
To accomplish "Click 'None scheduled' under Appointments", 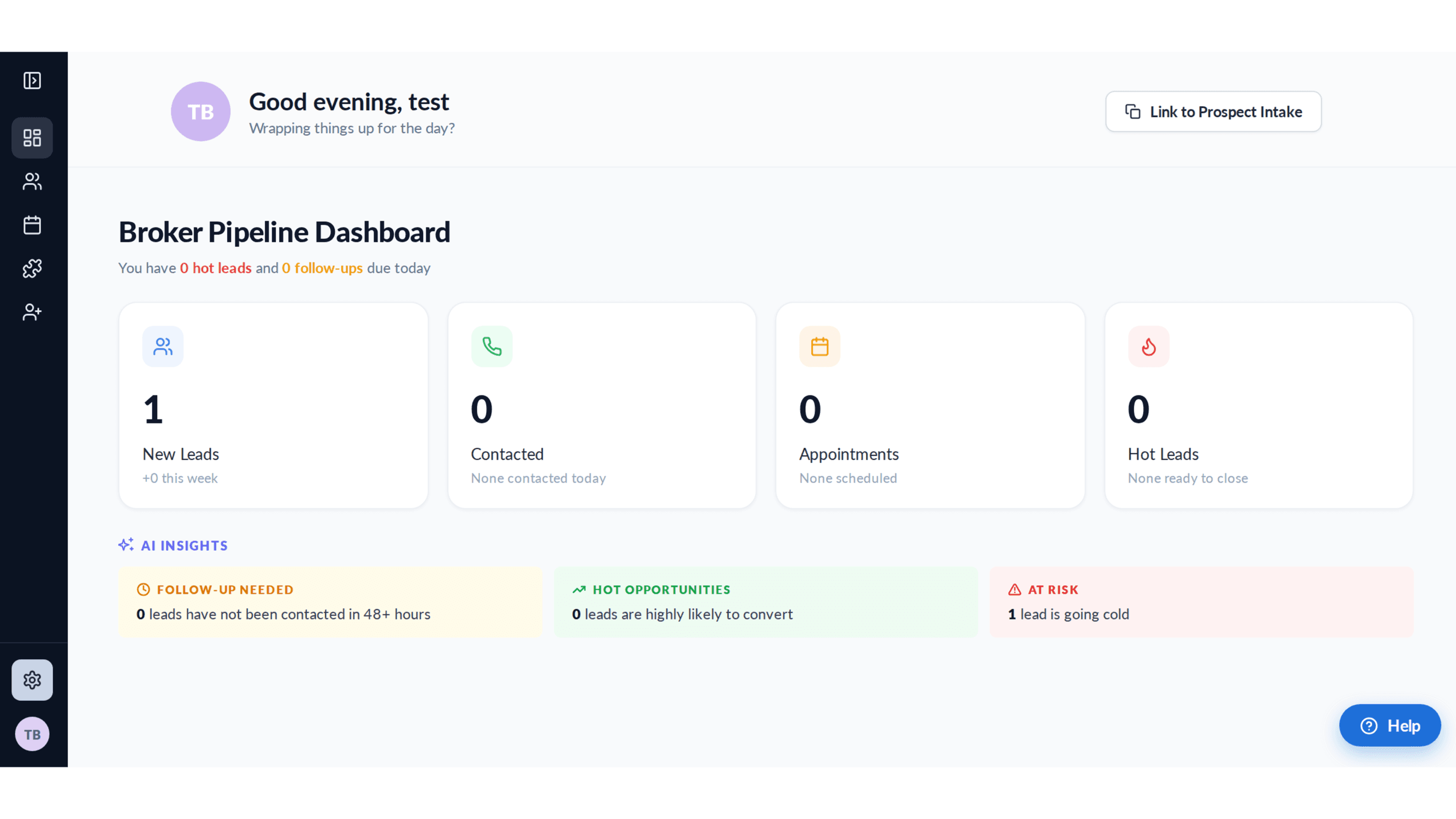I will (848, 478).
